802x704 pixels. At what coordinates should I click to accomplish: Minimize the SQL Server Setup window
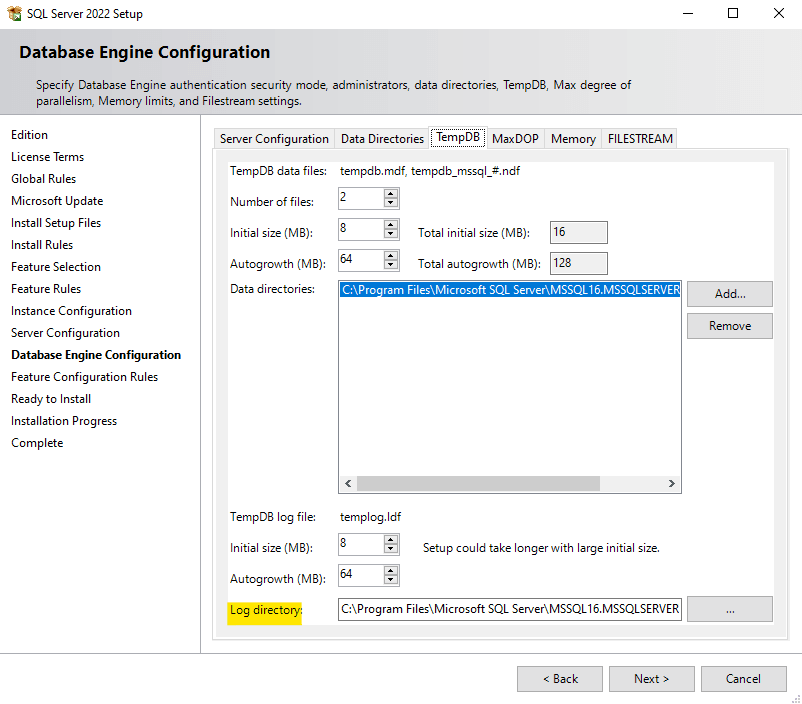pos(688,14)
